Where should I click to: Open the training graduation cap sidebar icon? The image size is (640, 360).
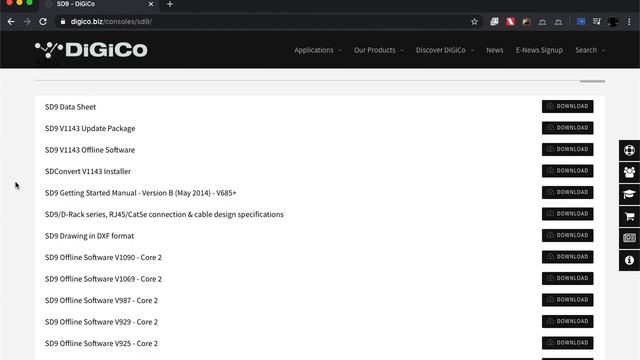(x=629, y=194)
